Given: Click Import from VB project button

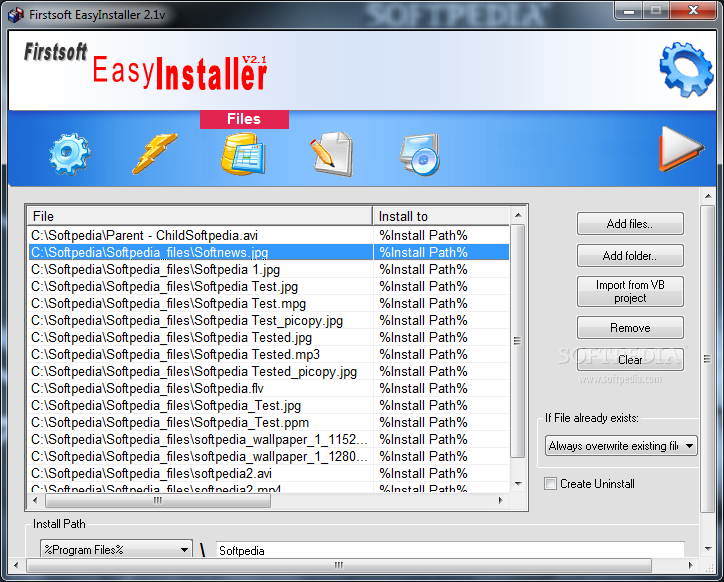Looking at the screenshot, I should coord(630,291).
